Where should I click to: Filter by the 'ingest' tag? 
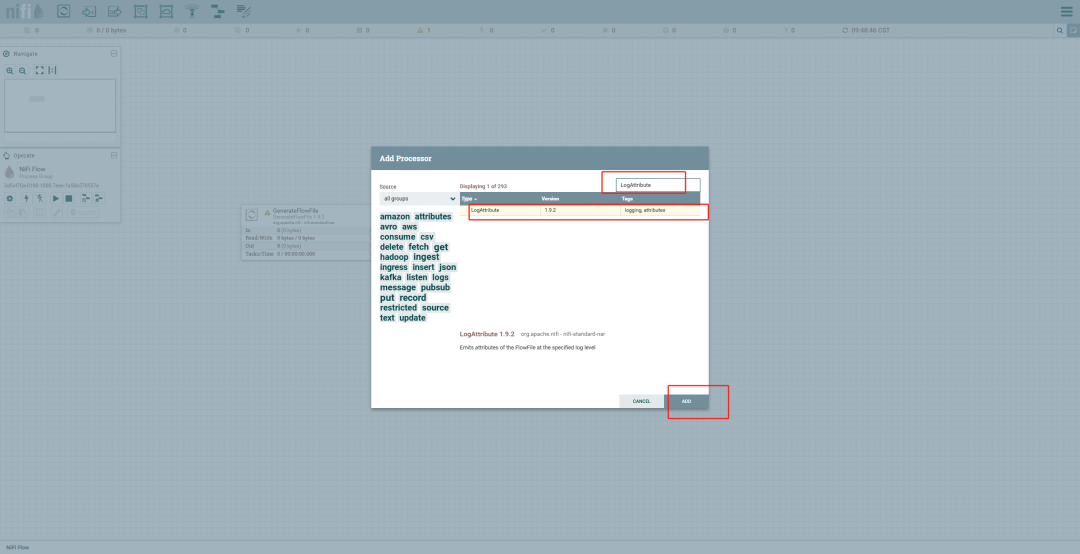coord(426,257)
